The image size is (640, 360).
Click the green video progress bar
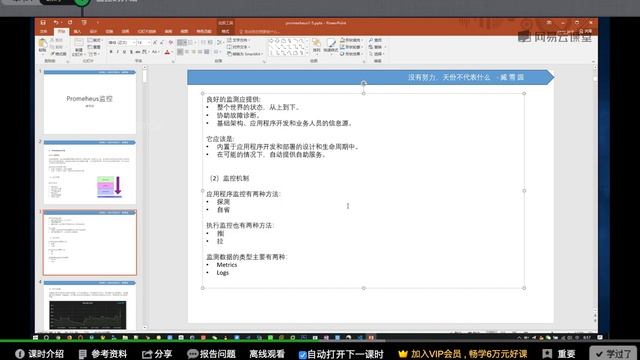pos(192,340)
